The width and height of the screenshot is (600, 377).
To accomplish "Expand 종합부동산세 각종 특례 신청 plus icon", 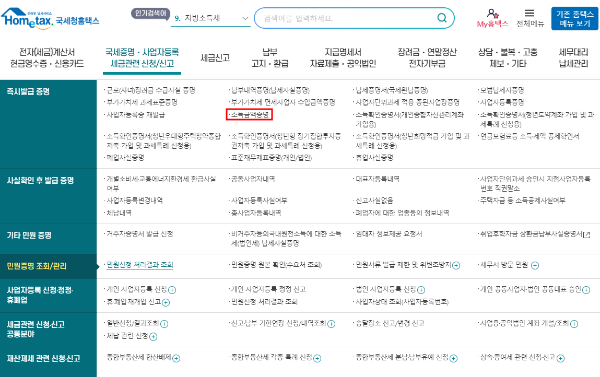I will pos(317,358).
